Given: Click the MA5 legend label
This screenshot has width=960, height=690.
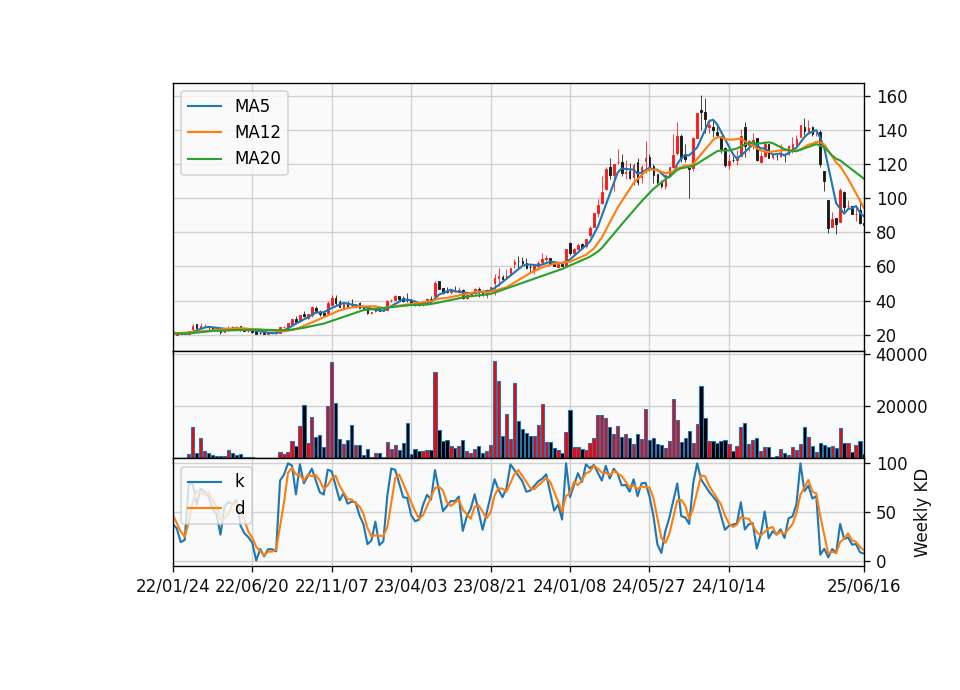Looking at the screenshot, I should tap(252, 106).
